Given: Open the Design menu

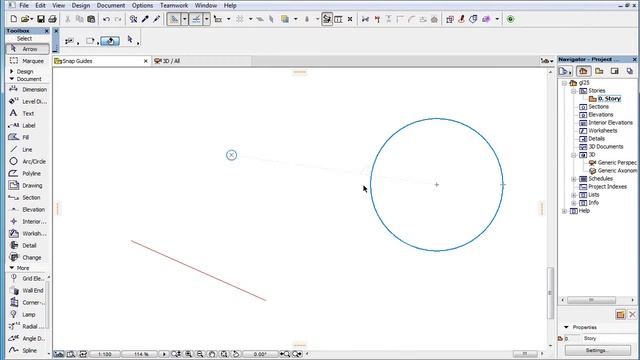Looking at the screenshot, I should (81, 5).
